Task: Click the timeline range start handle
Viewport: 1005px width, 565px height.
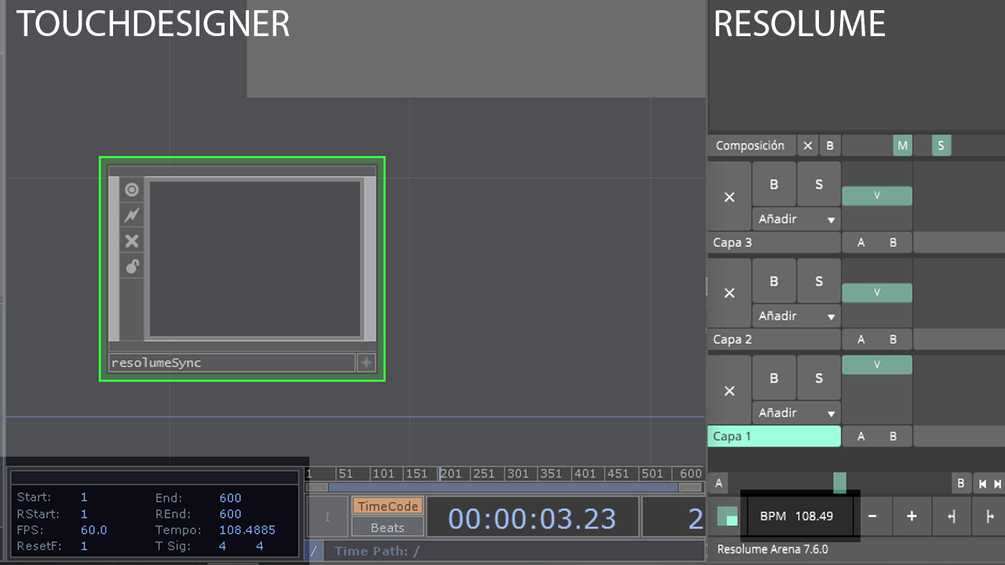Action: (317, 487)
